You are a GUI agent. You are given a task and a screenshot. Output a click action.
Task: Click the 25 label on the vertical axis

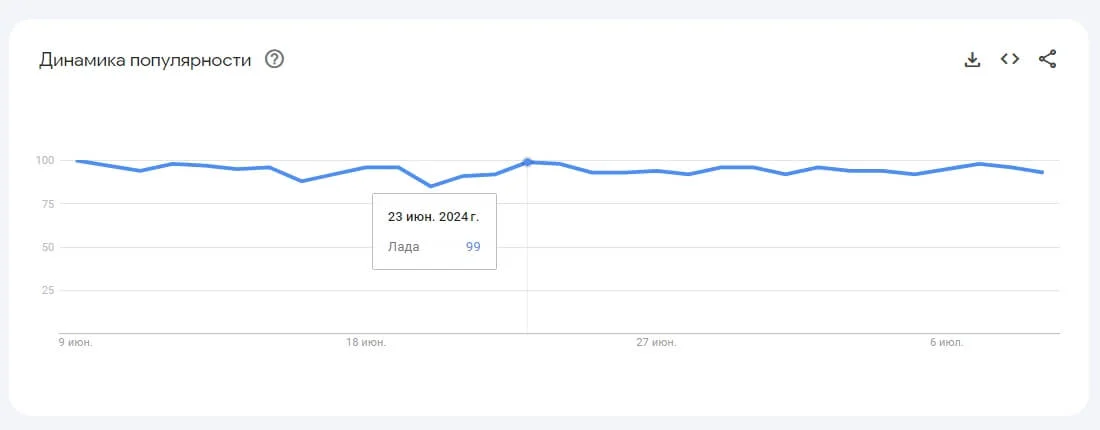46,291
